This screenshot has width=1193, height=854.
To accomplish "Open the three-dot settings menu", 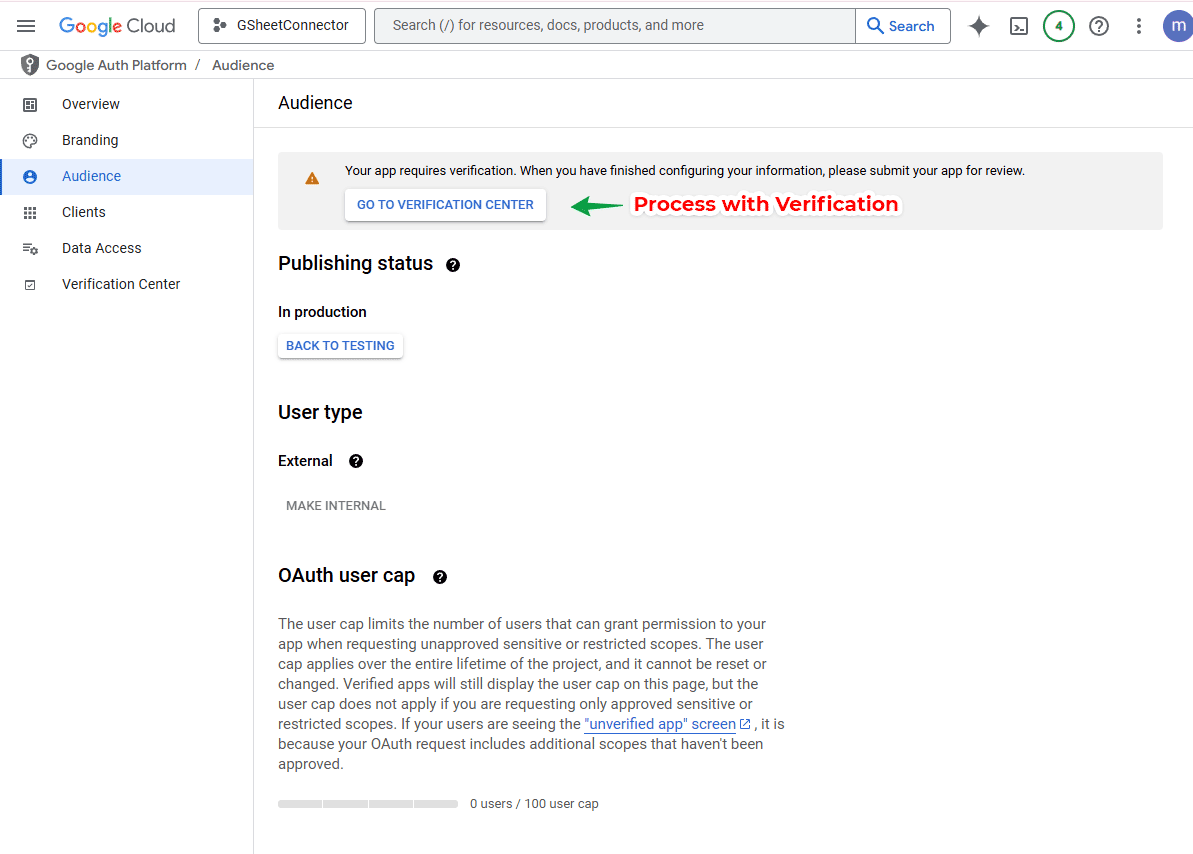I will (x=1139, y=26).
